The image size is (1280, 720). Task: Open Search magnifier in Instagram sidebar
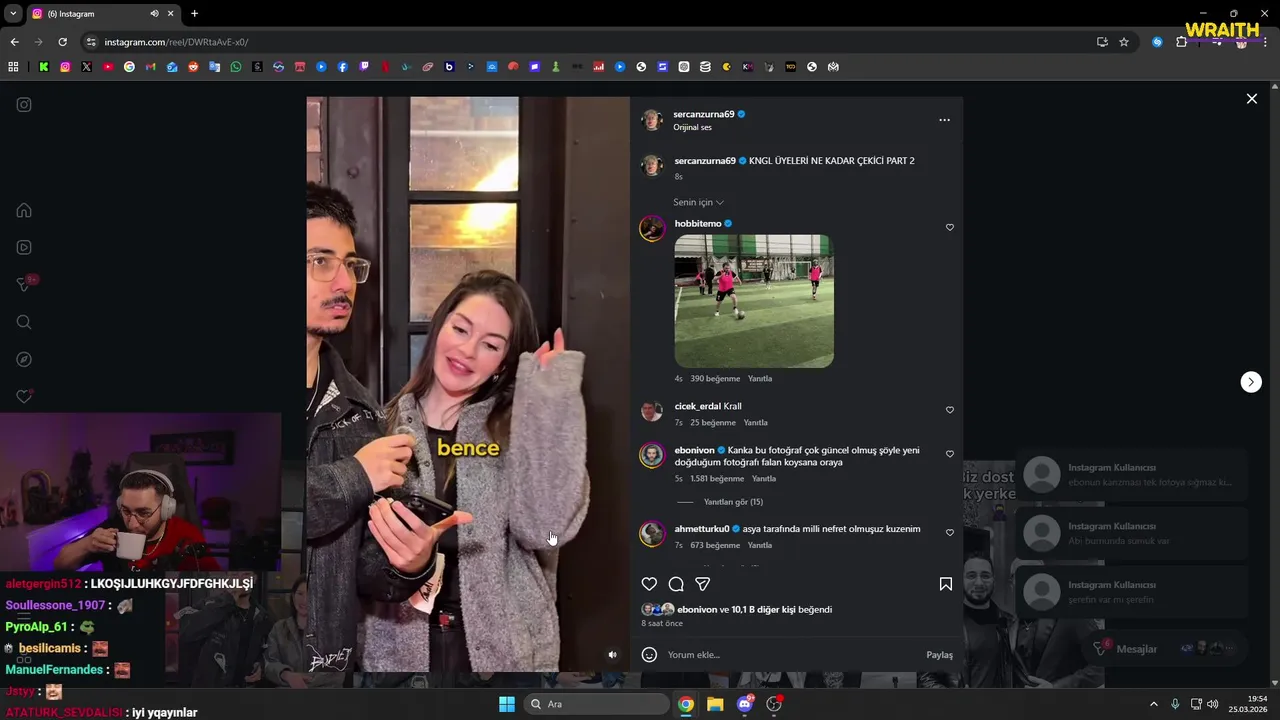click(24, 322)
